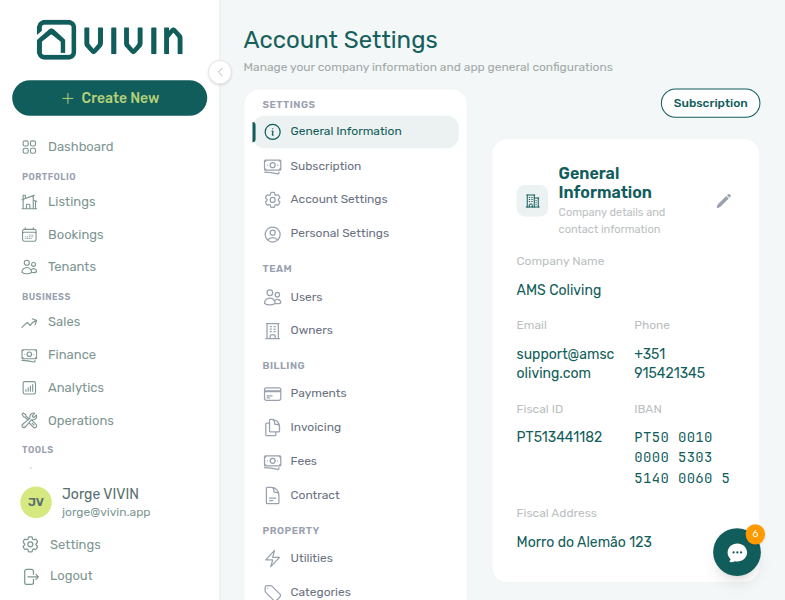Edit General Information with the pencil icon
Screen dimensions: 785x600
(723, 201)
